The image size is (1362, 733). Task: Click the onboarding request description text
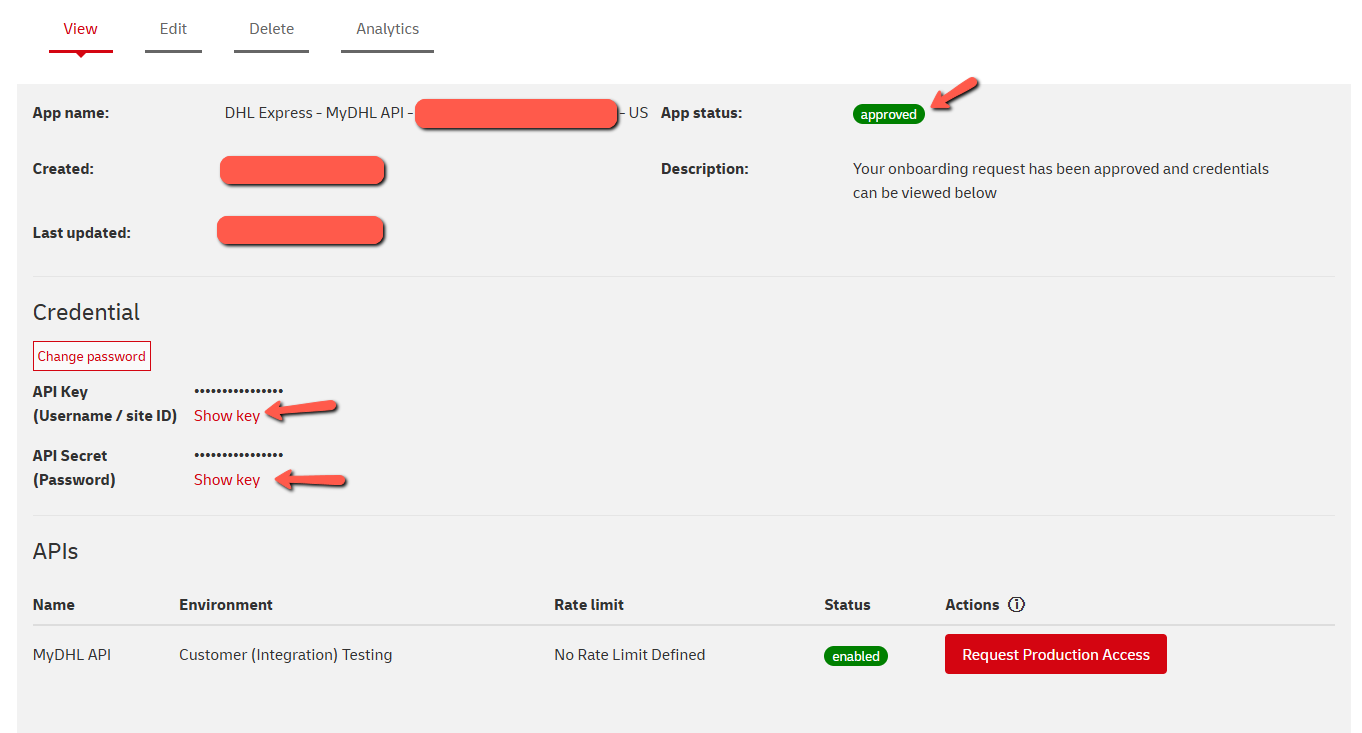[x=1061, y=181]
